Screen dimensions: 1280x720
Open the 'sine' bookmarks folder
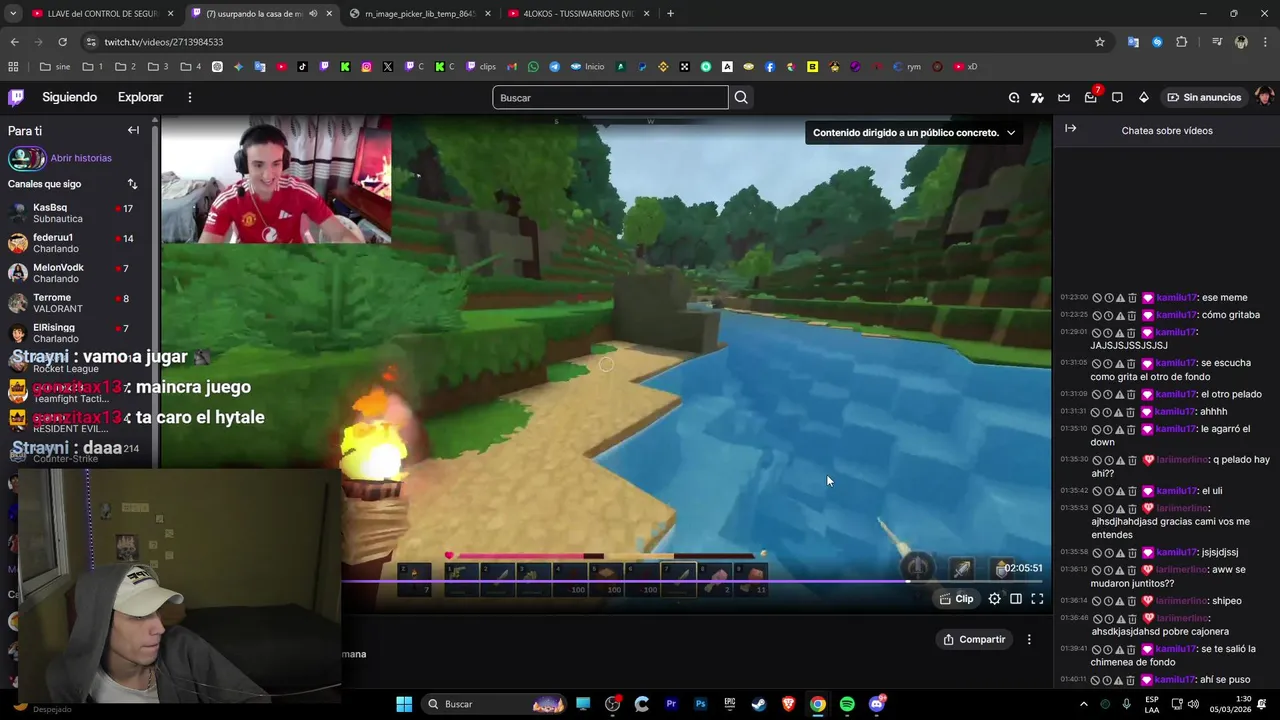[55, 67]
